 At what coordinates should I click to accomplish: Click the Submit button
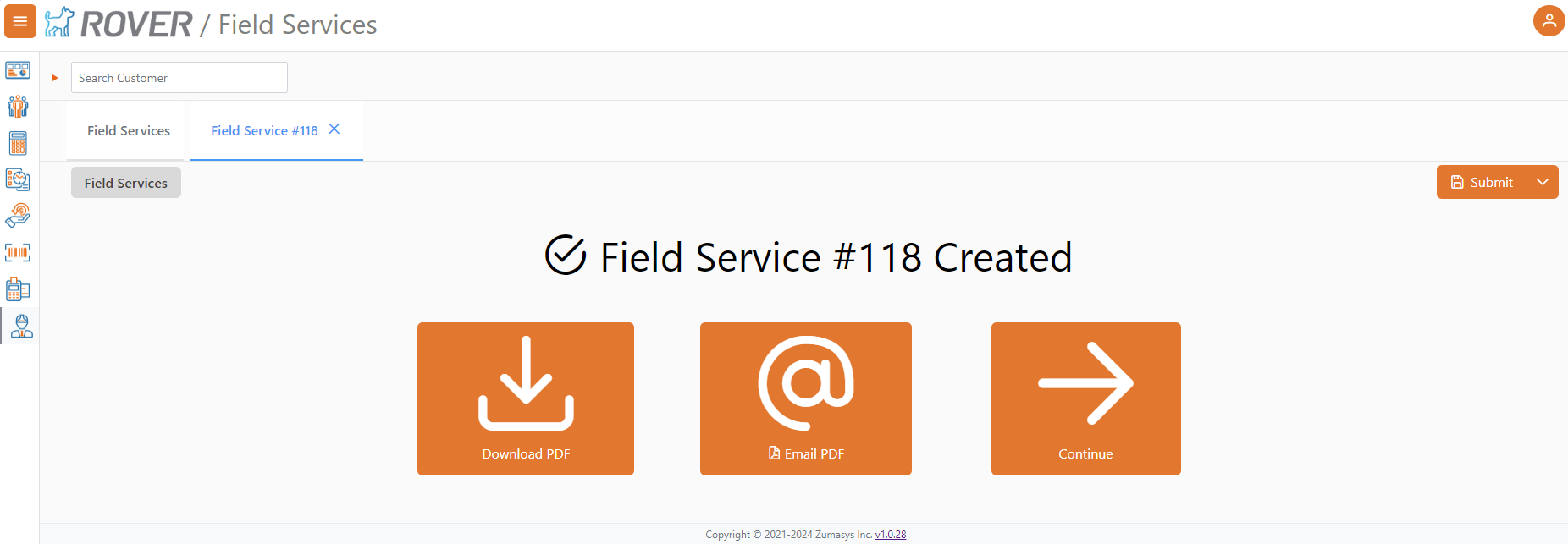point(1482,182)
